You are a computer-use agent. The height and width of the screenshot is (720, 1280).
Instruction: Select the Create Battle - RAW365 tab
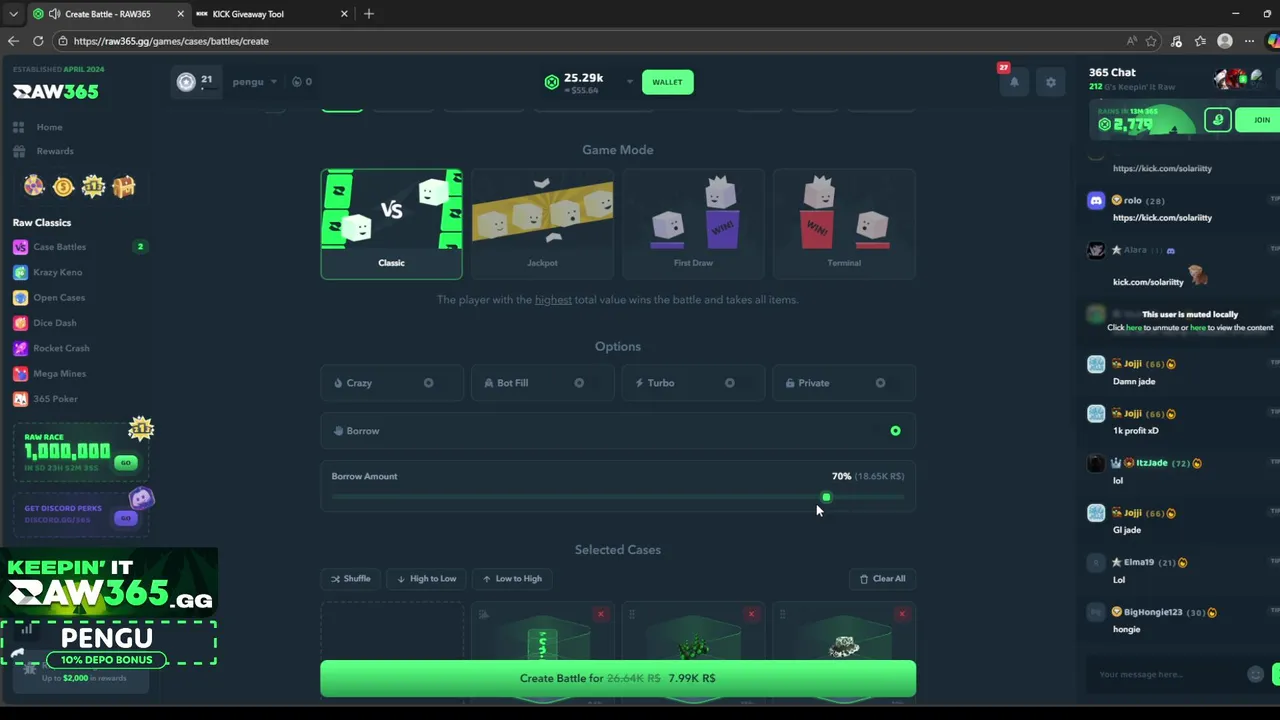[105, 14]
